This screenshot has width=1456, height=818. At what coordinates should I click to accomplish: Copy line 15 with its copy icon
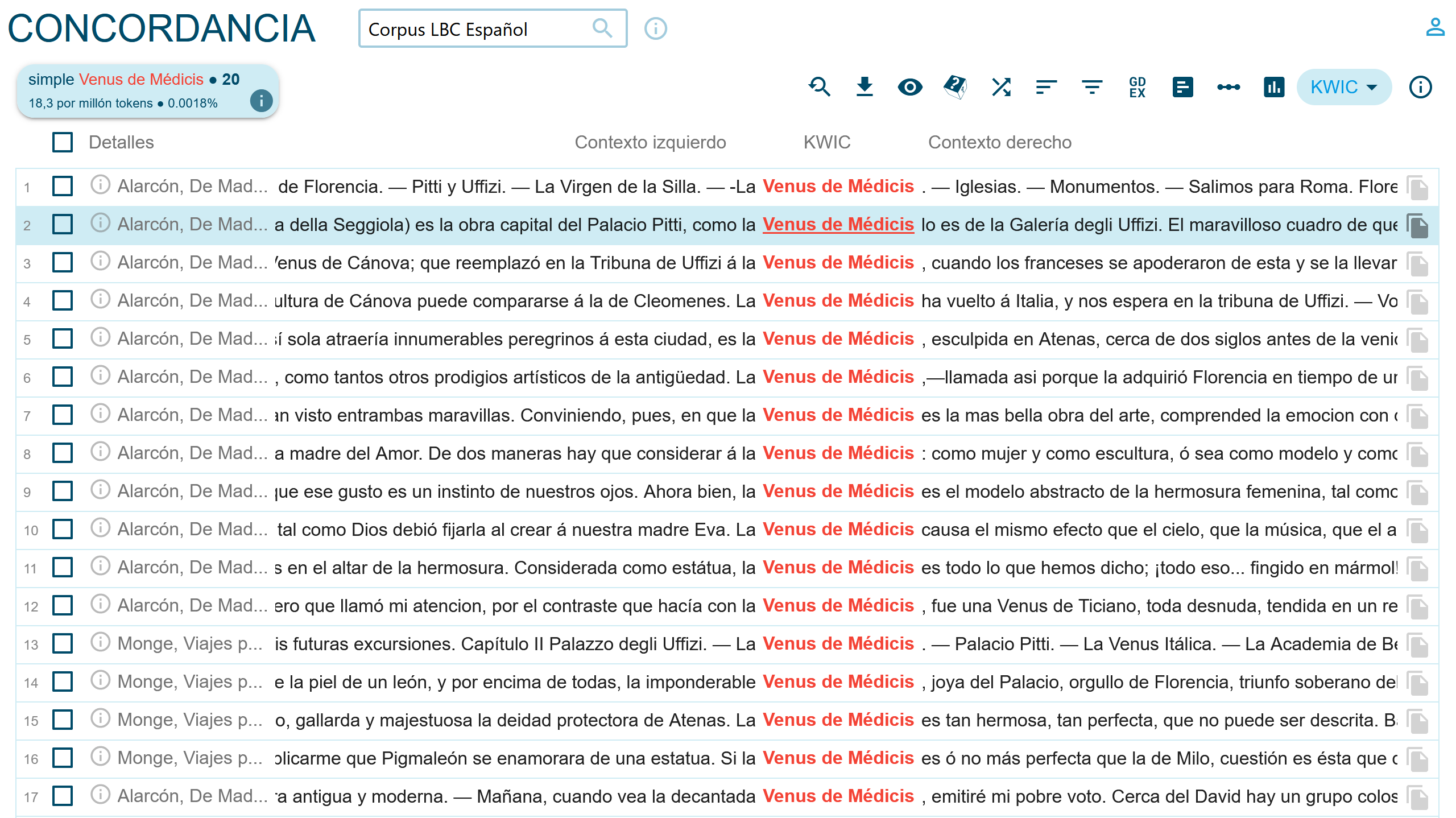tap(1418, 721)
